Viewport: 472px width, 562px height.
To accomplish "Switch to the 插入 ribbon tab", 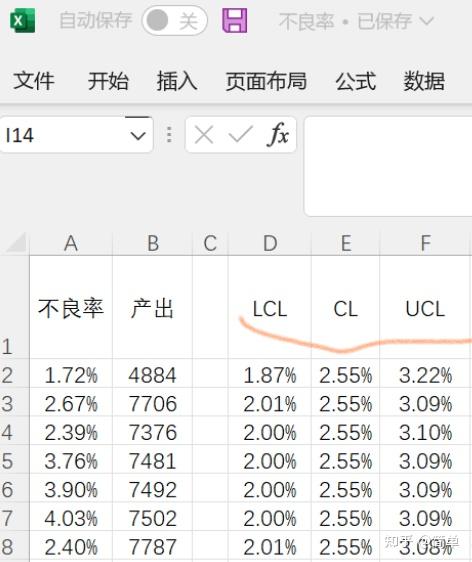I will 177,81.
